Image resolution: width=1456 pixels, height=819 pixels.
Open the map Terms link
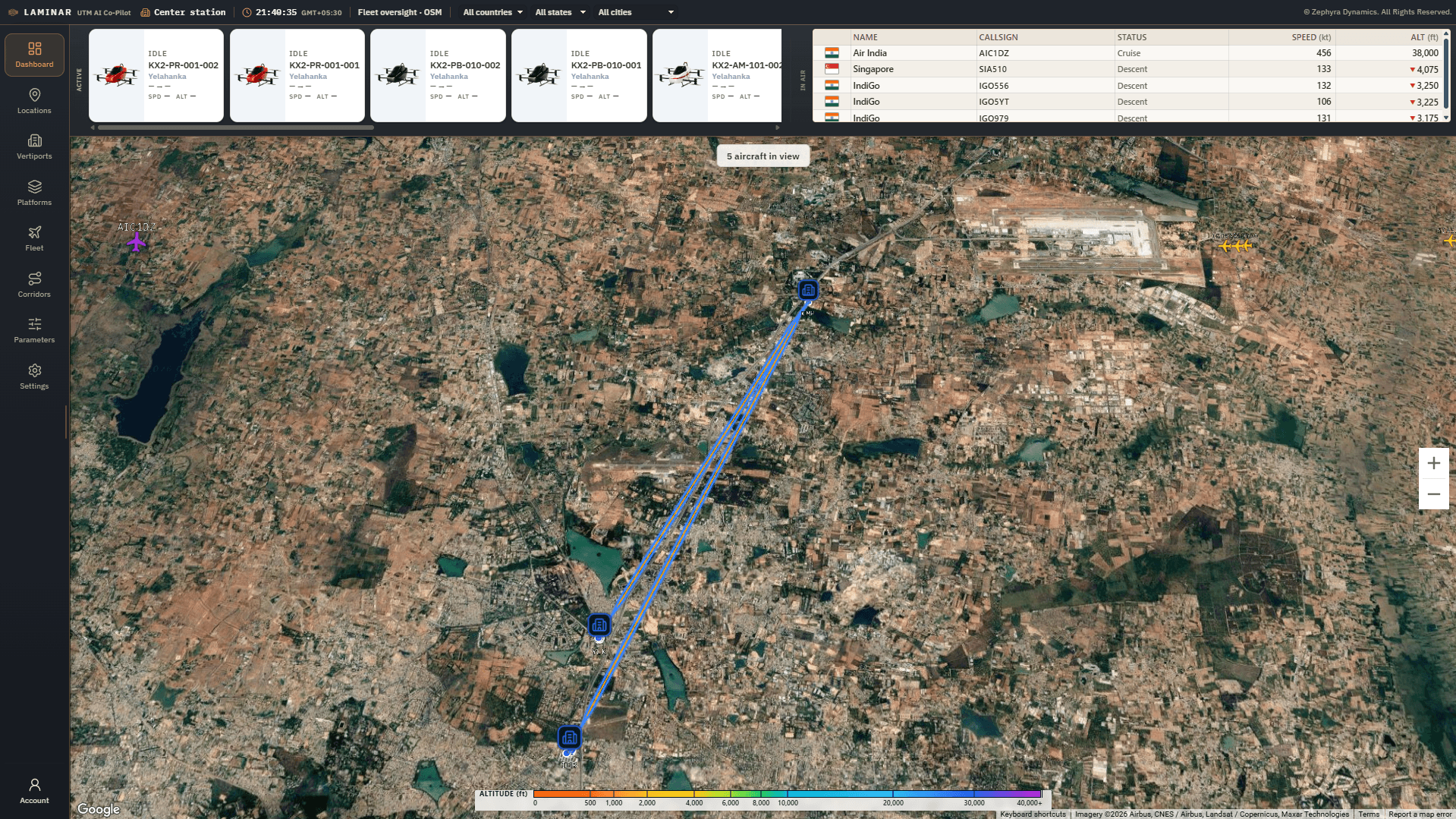click(1369, 814)
